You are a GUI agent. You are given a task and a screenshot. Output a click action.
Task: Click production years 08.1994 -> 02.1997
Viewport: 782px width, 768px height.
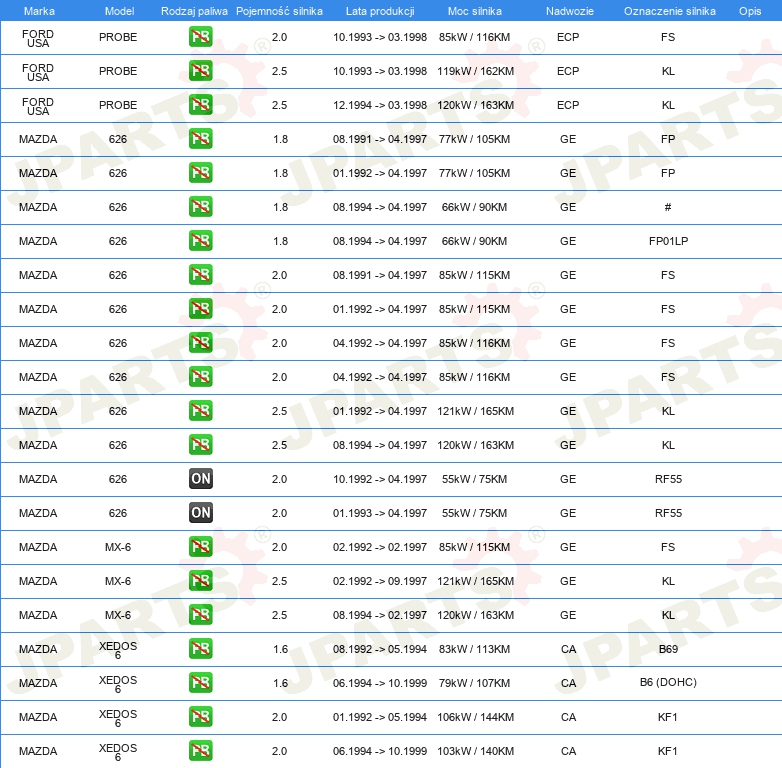(x=380, y=615)
